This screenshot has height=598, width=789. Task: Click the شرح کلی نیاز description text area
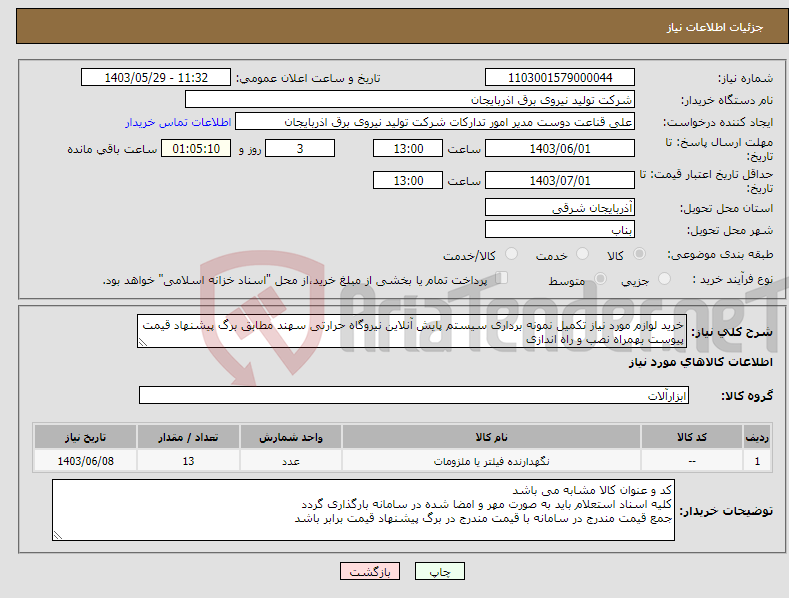click(x=412, y=331)
